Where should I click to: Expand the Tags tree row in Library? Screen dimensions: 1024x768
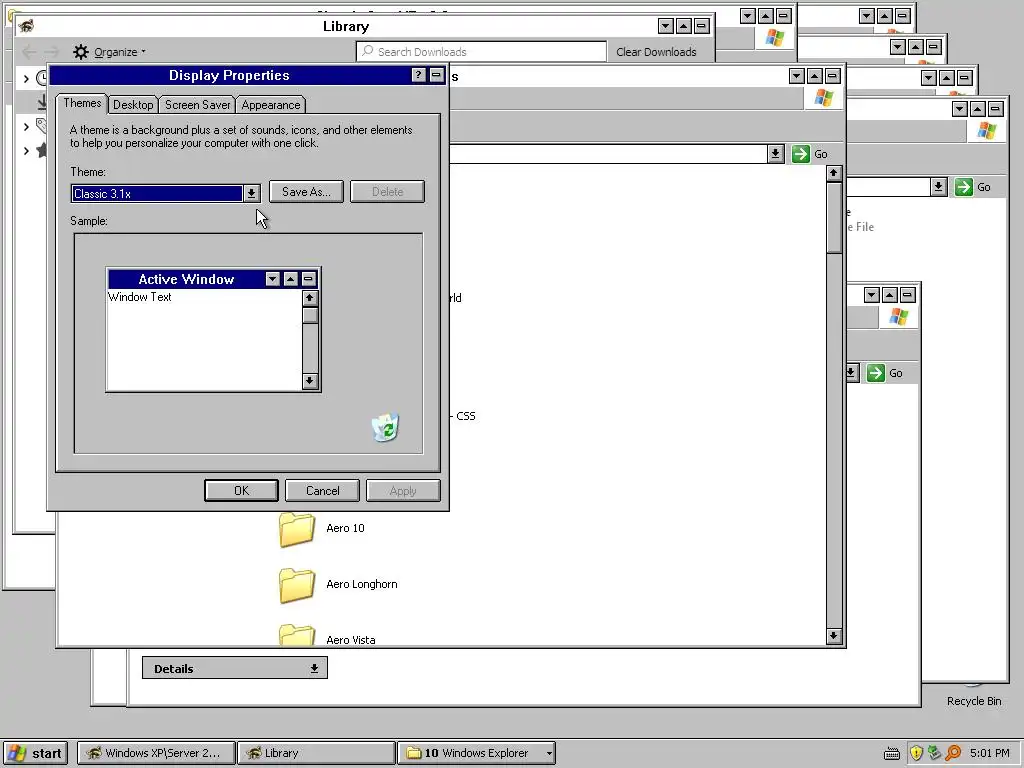point(26,126)
